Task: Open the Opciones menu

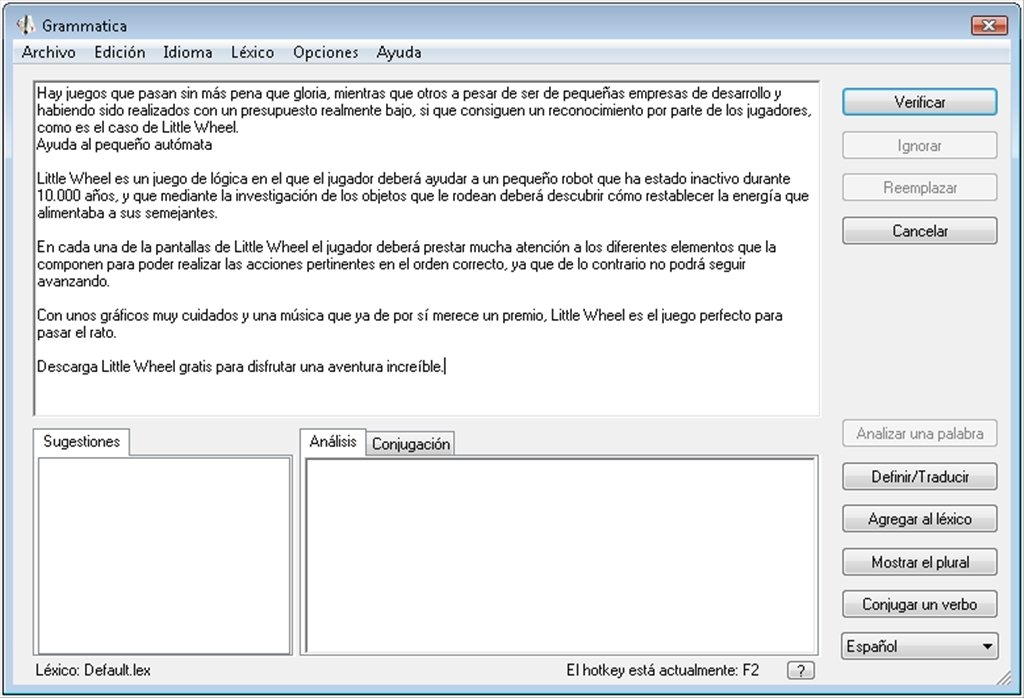Action: tap(325, 52)
